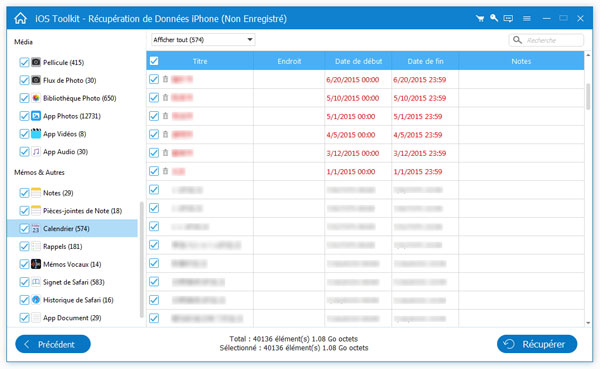Open the feedback chat icon
The height and width of the screenshot is (369, 600).
point(508,18)
